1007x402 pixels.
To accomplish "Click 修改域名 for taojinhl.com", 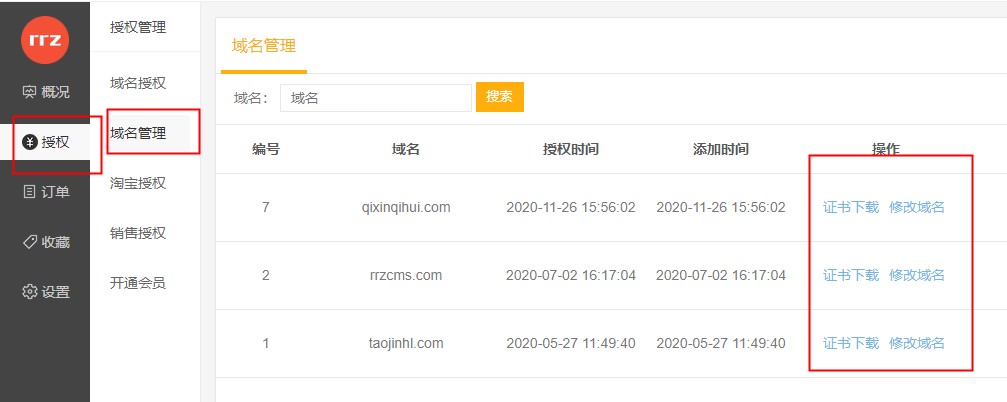I will pos(917,344).
